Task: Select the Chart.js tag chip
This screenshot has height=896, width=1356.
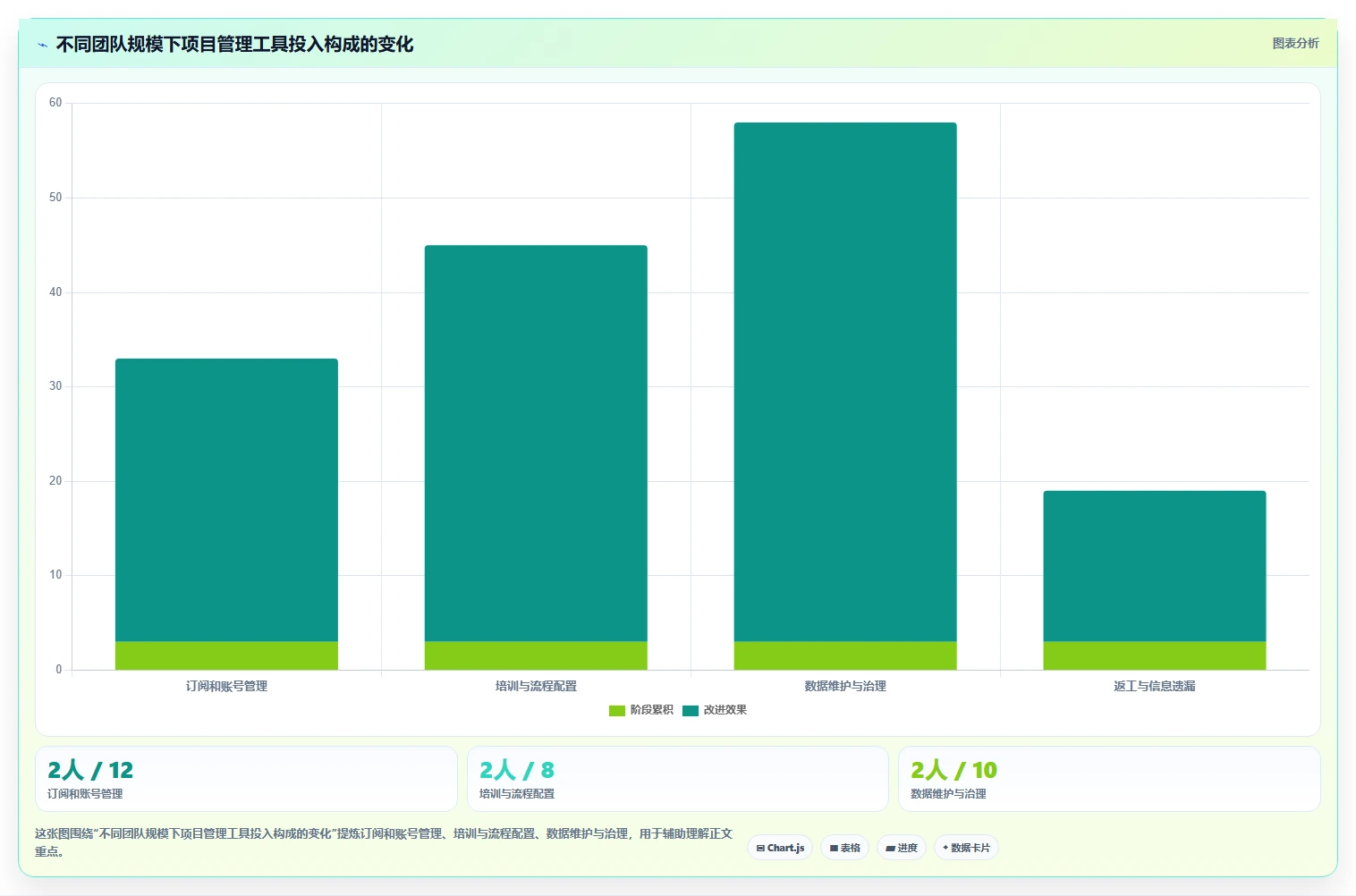Action: [x=780, y=848]
